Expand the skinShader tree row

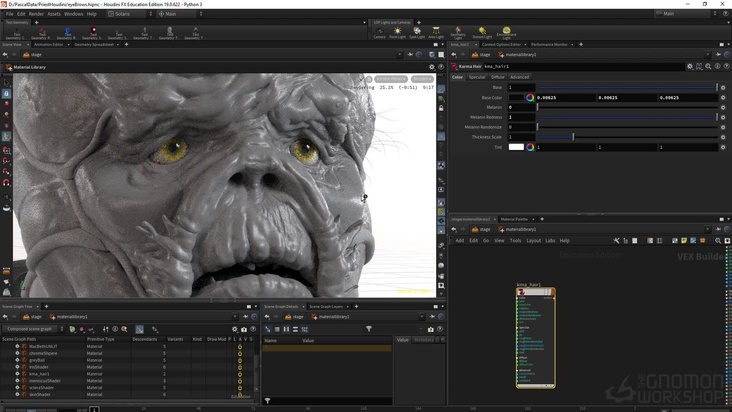click(17, 394)
